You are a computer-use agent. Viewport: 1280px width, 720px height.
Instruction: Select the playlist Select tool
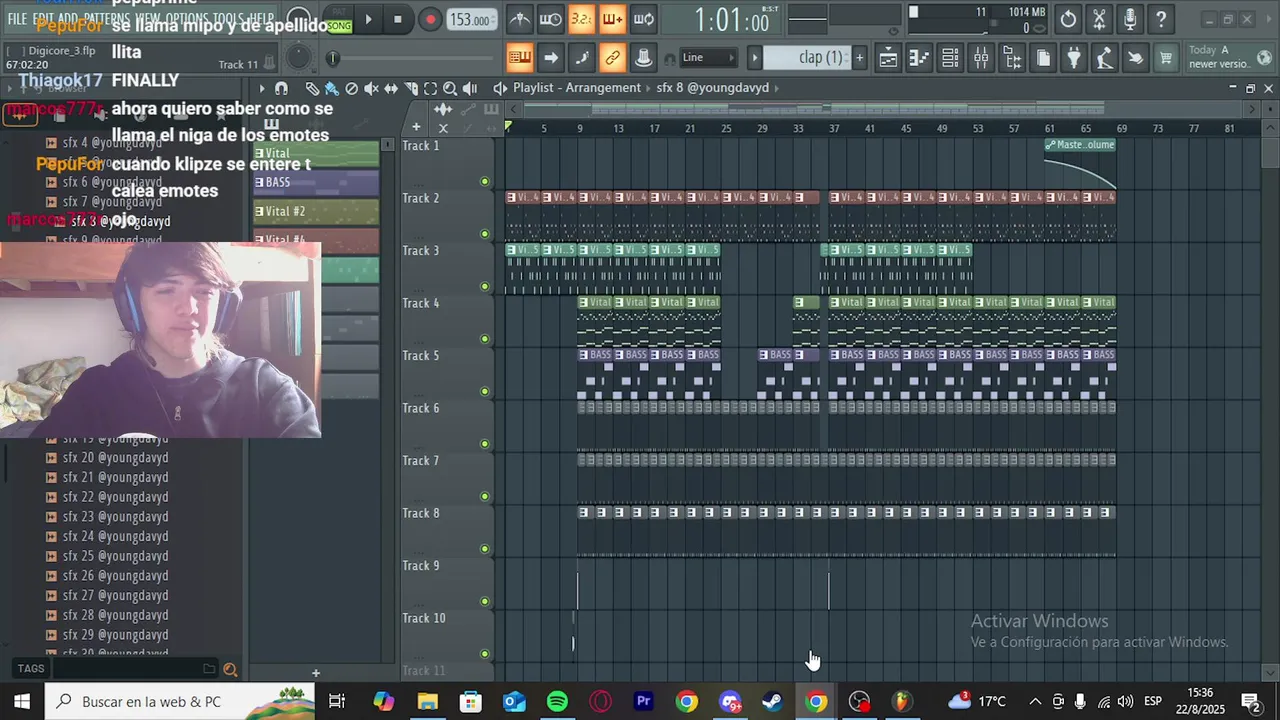(x=430, y=88)
